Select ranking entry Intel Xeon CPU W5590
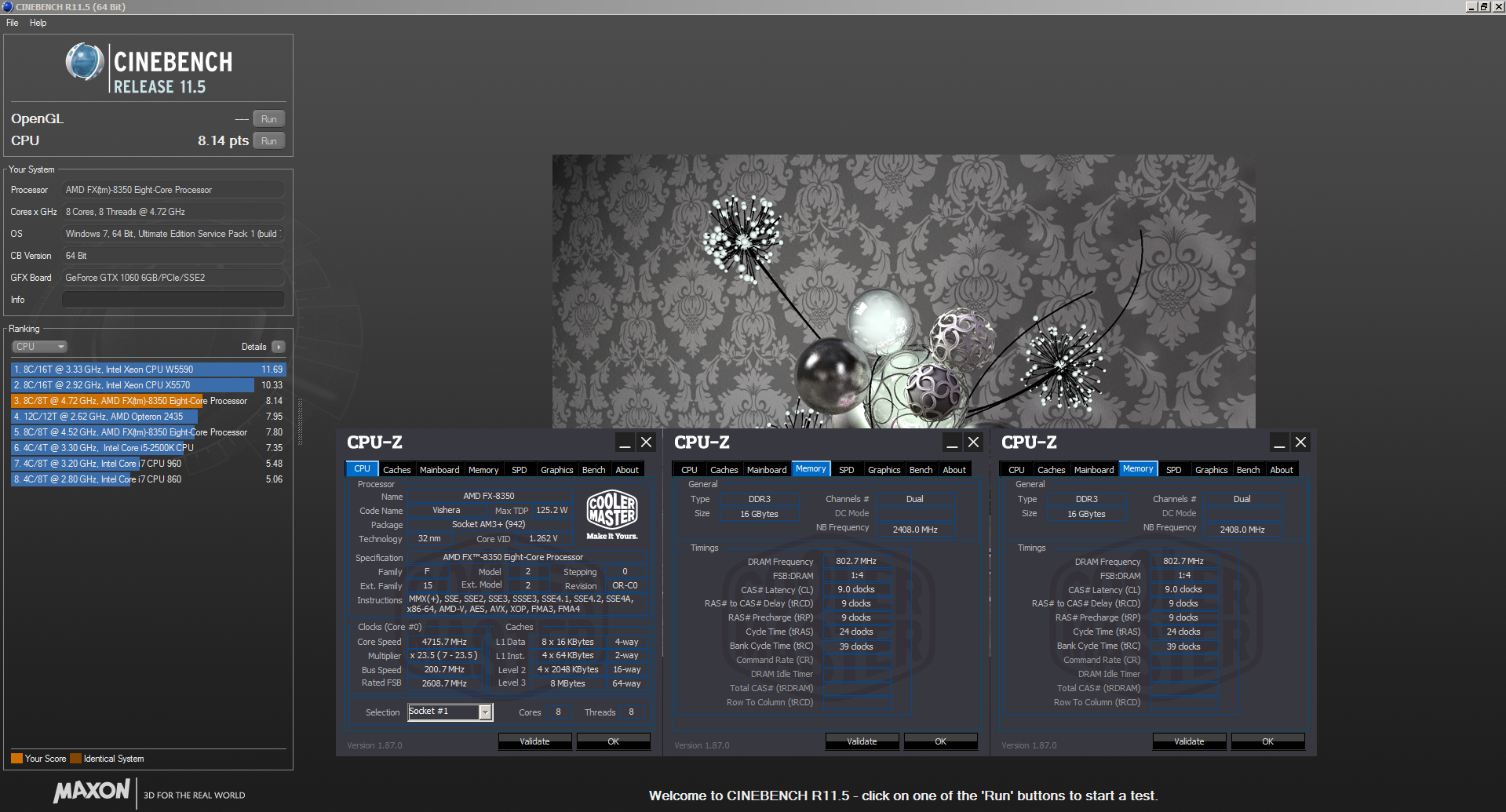 click(148, 370)
